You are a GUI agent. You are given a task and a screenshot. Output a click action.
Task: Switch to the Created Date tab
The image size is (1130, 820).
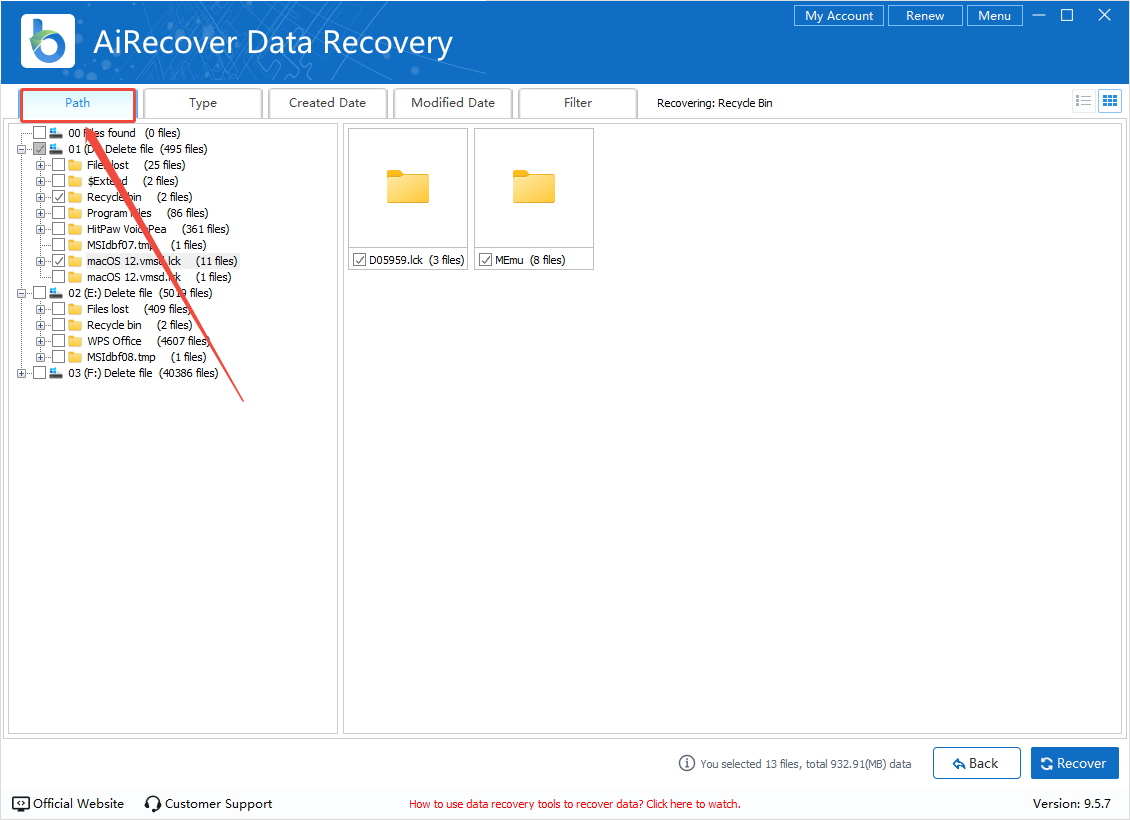[327, 103]
